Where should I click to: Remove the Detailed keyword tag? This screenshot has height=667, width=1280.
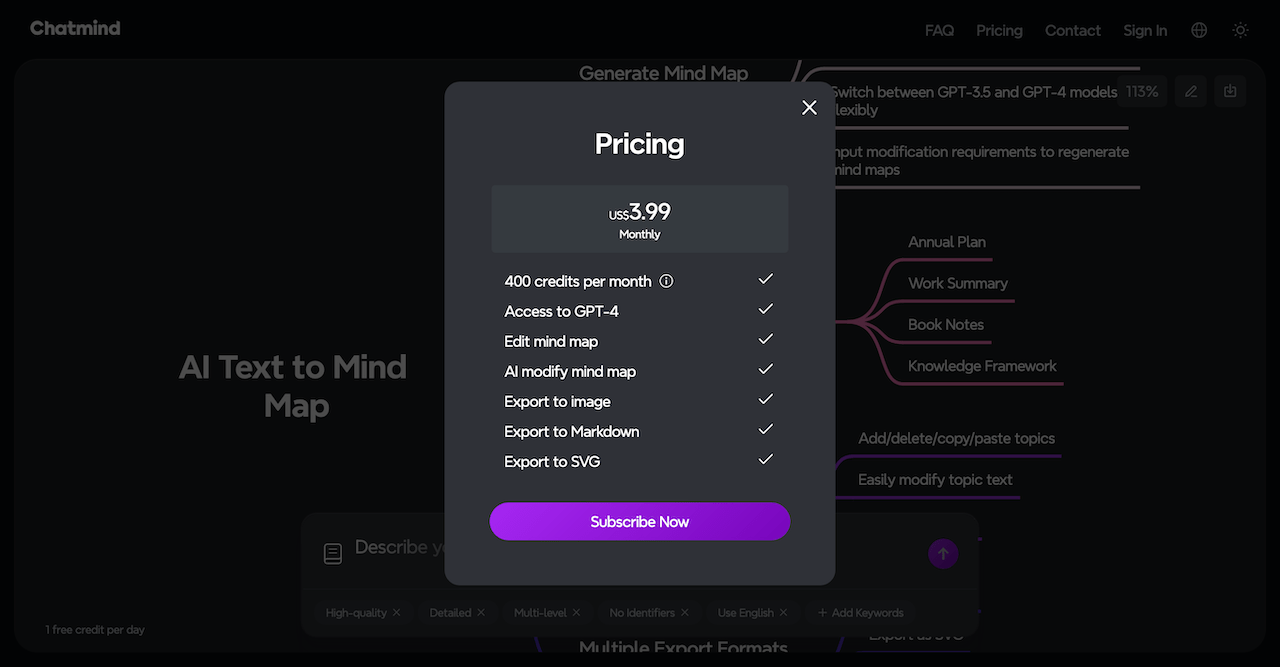(481, 613)
